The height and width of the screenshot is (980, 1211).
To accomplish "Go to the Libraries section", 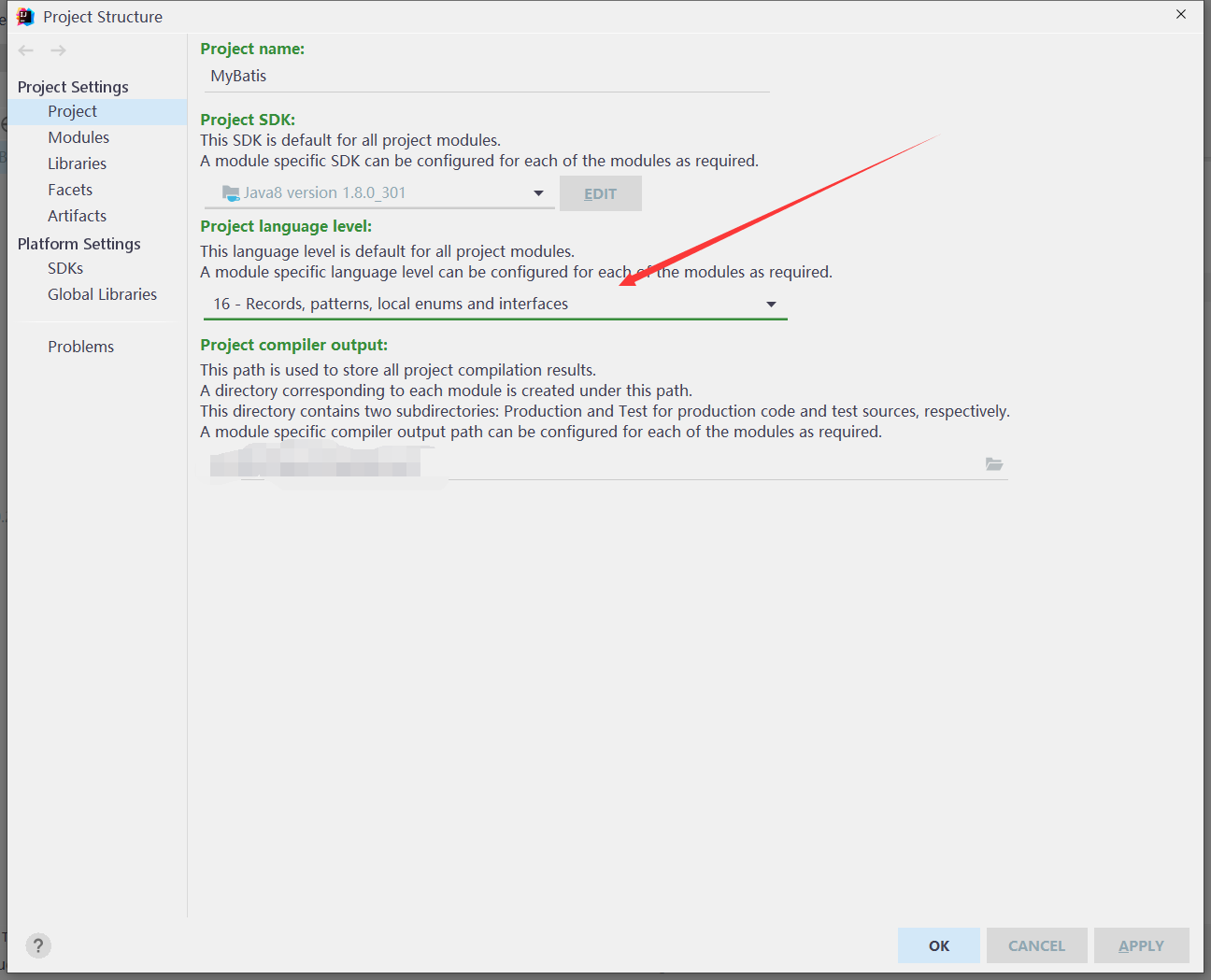I will click(78, 163).
